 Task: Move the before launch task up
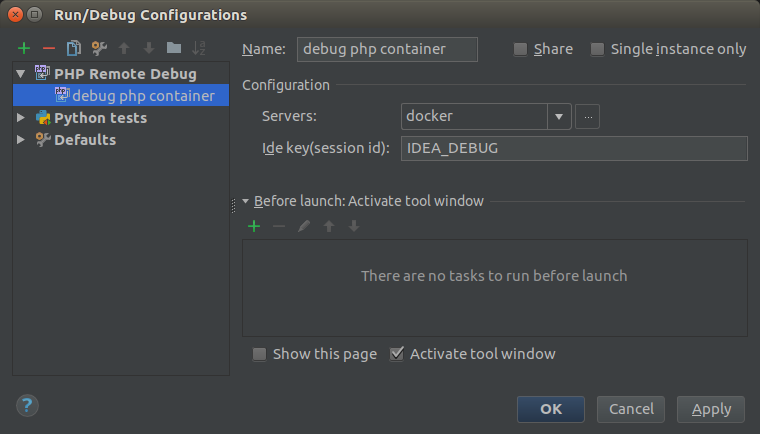[329, 226]
